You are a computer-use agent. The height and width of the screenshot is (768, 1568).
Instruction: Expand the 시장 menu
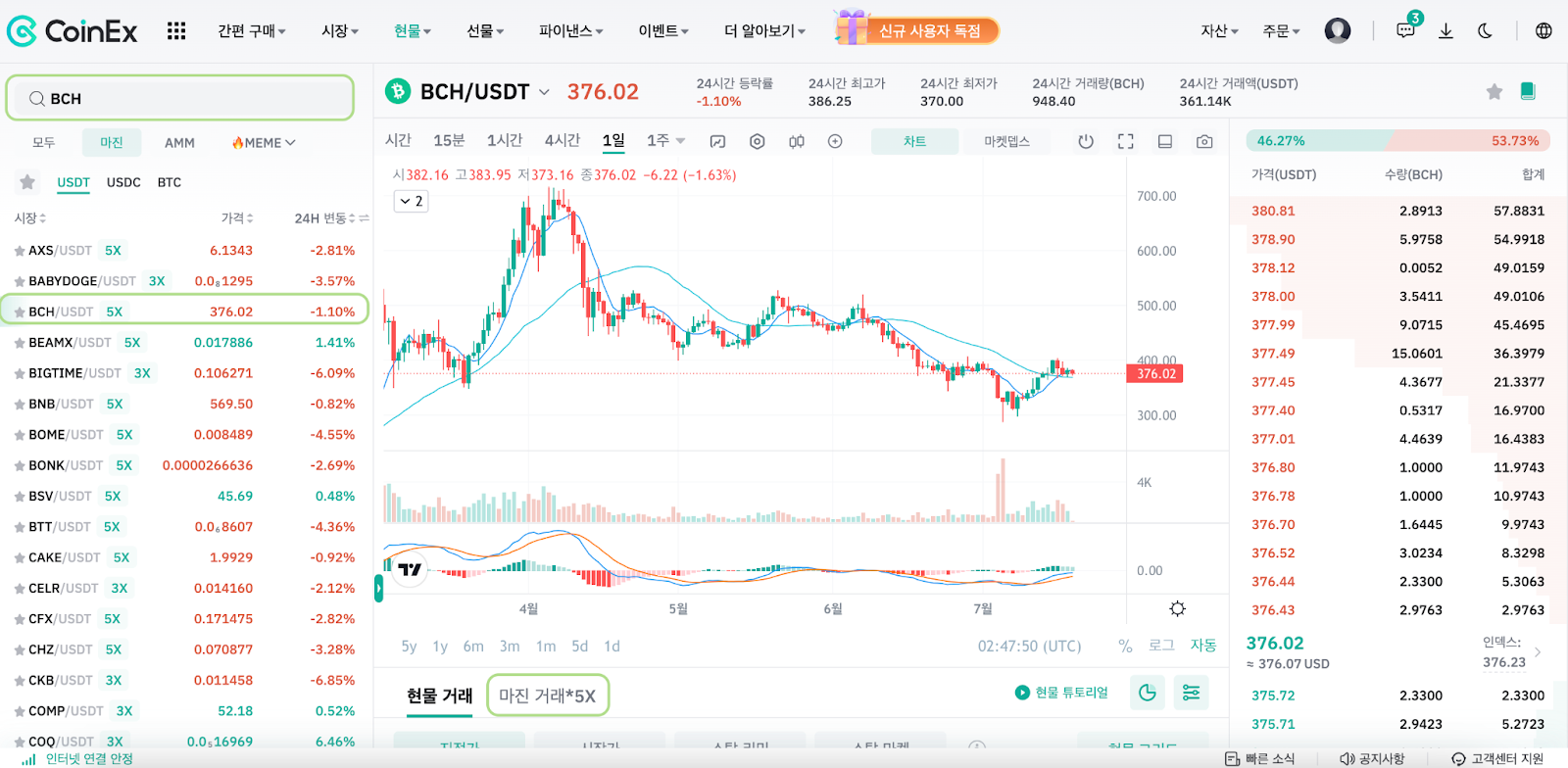click(x=340, y=31)
